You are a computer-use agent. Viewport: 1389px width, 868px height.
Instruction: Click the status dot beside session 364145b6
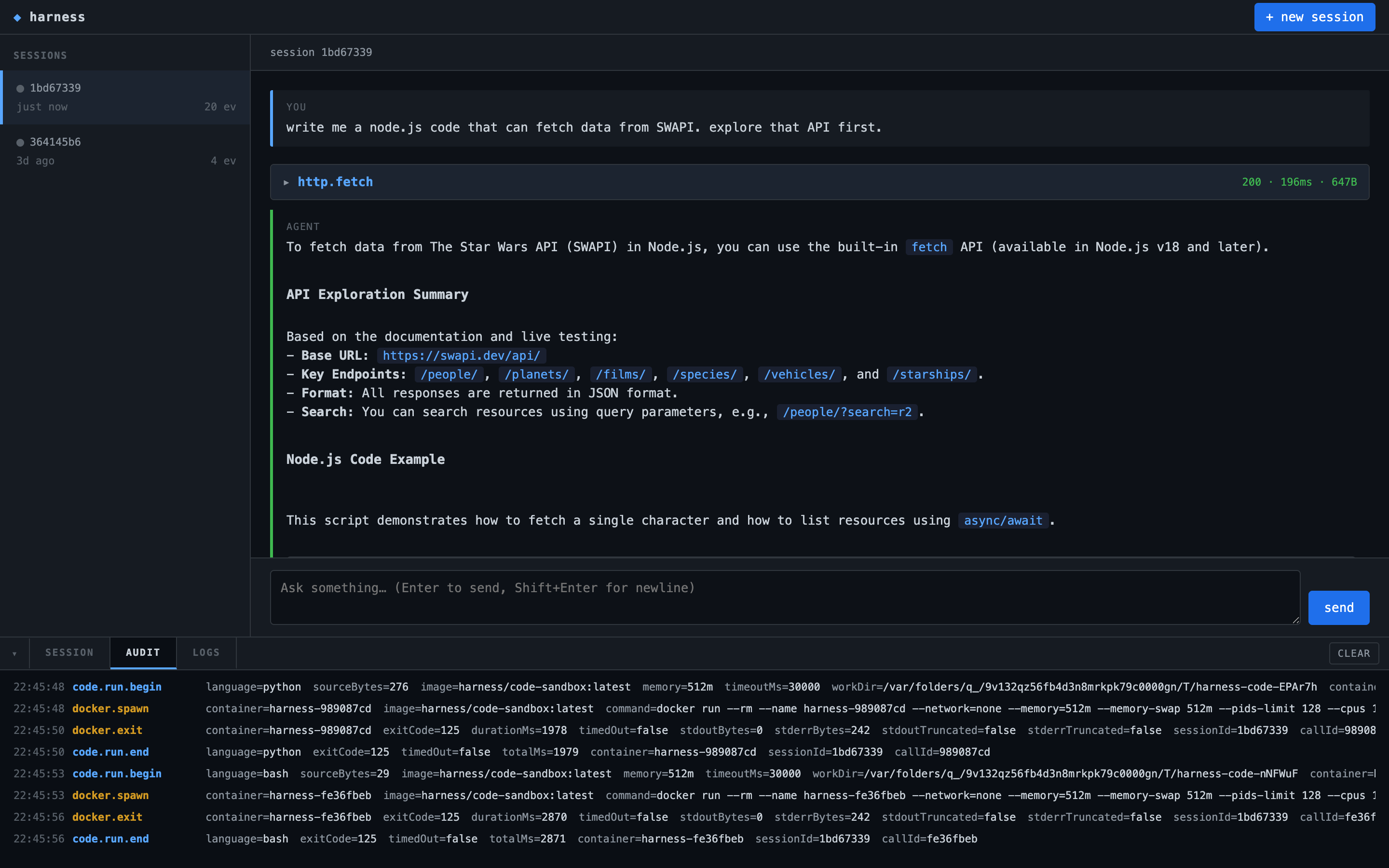tap(21, 142)
